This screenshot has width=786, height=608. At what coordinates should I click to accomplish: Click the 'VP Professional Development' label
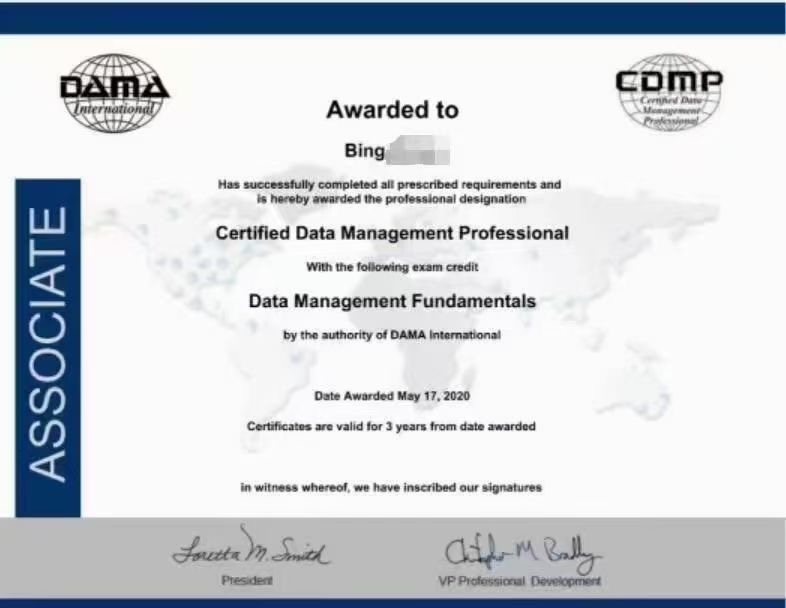519,581
